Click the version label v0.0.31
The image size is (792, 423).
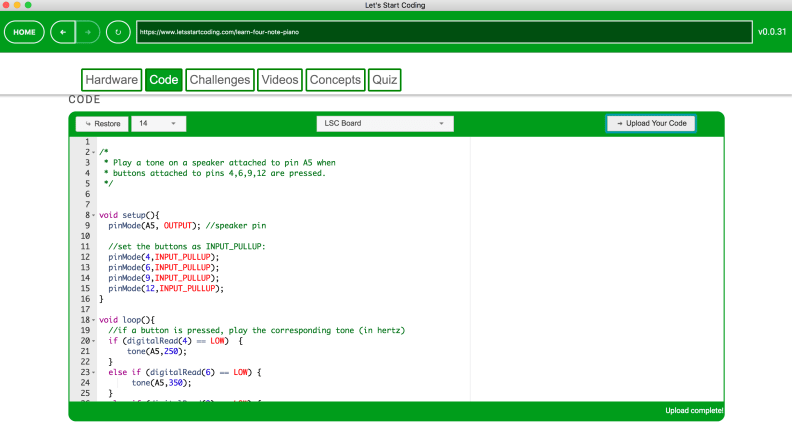point(772,32)
